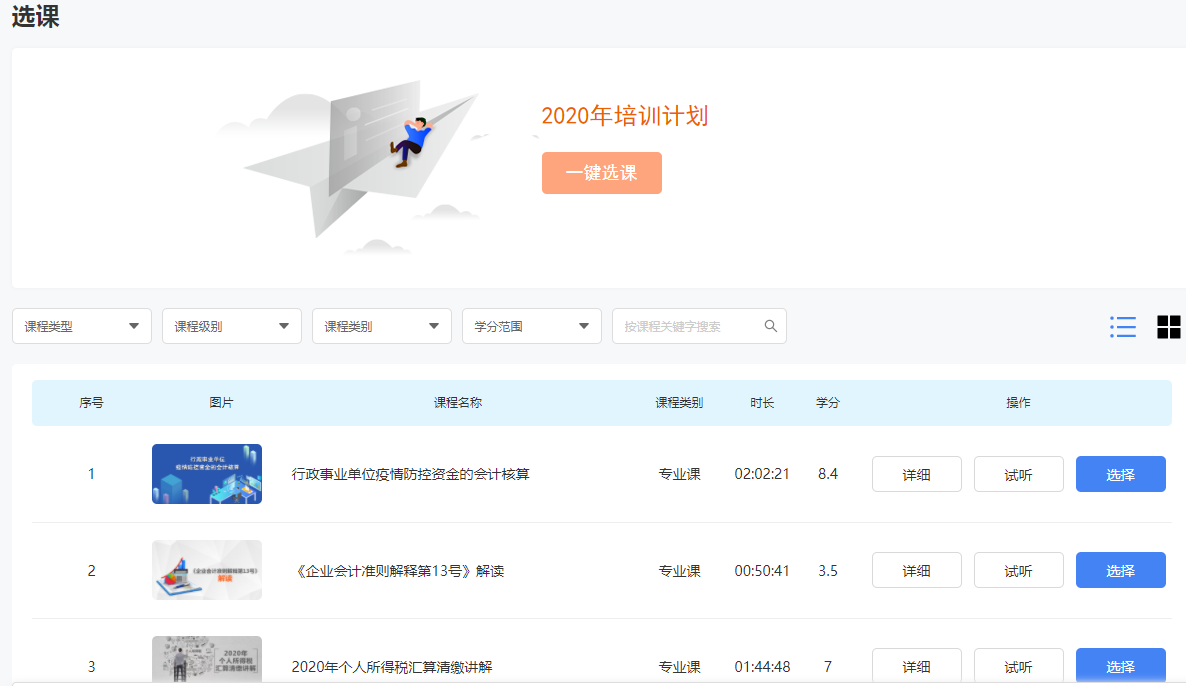This screenshot has width=1186, height=686.
Task: Click 试听 for 2020年个人所得税汇算清缴讲解
Action: pos(1018,666)
